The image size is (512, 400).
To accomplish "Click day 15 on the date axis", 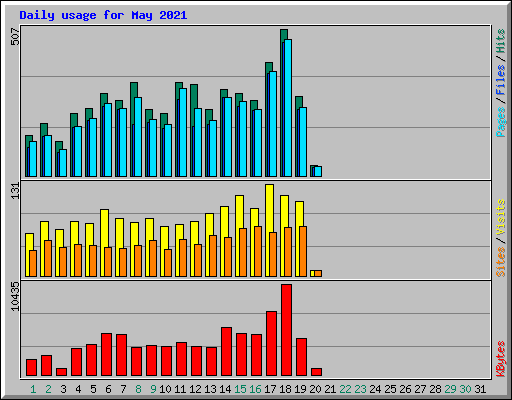I will tap(240, 389).
